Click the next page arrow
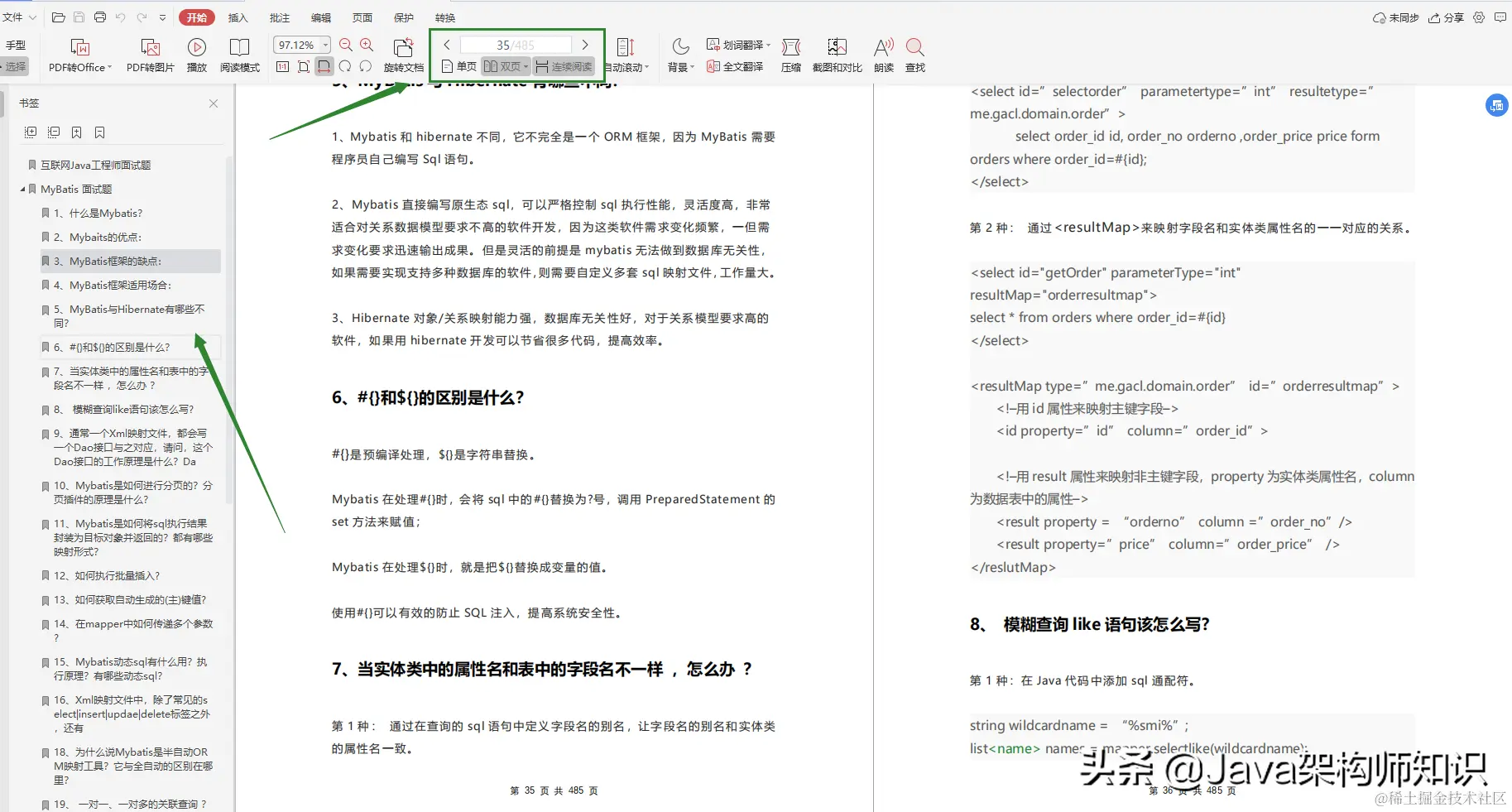Screen dimensions: 1512x812 click(585, 45)
